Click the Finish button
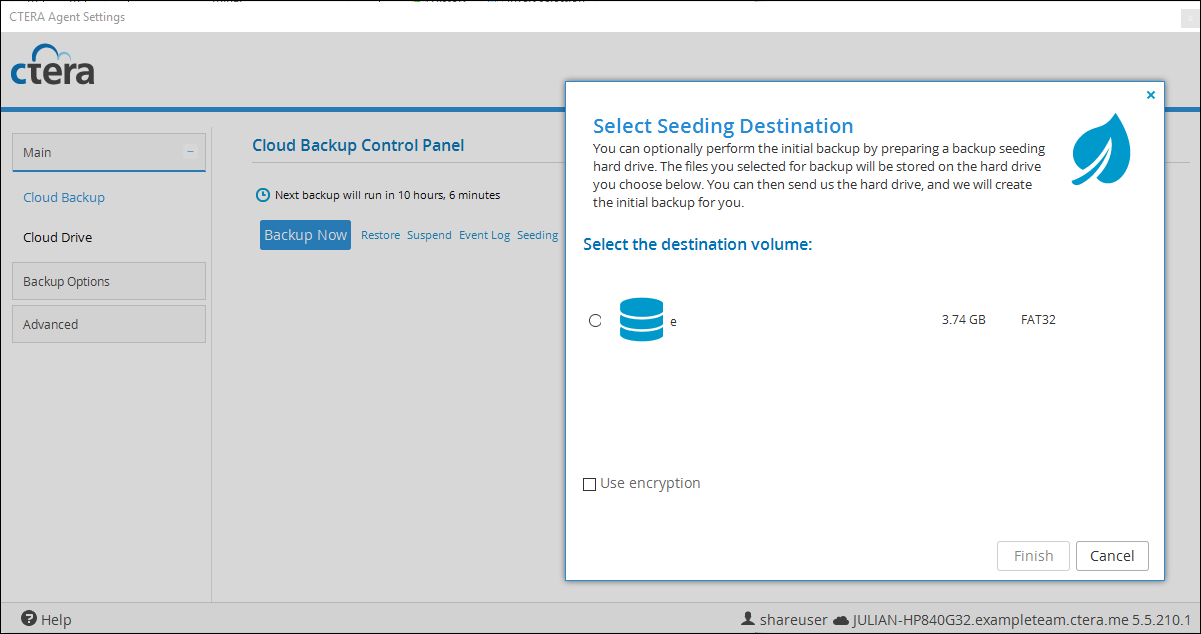 pyautogui.click(x=1033, y=556)
